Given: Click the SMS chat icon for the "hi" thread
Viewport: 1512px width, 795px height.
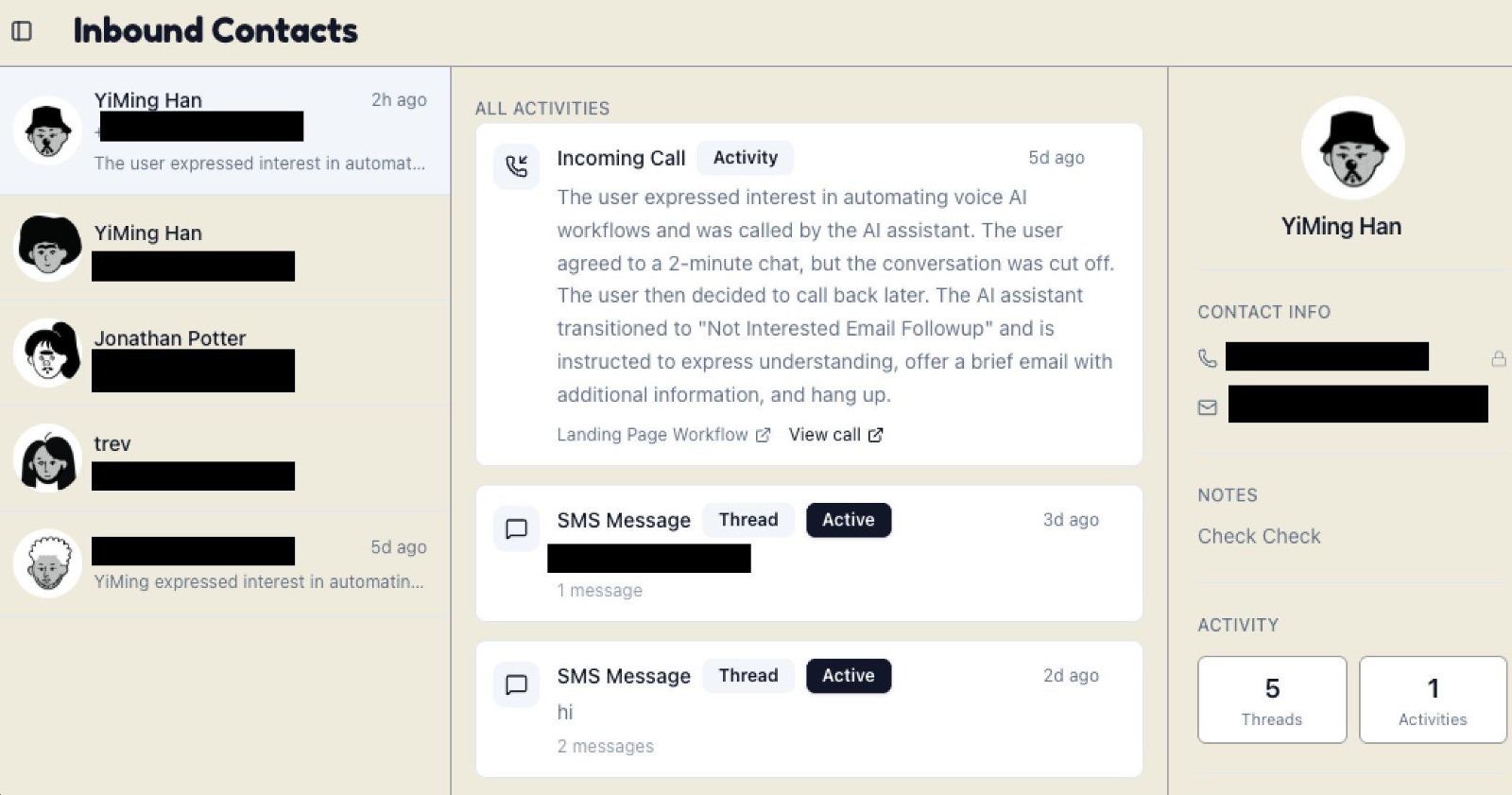Looking at the screenshot, I should tap(516, 684).
